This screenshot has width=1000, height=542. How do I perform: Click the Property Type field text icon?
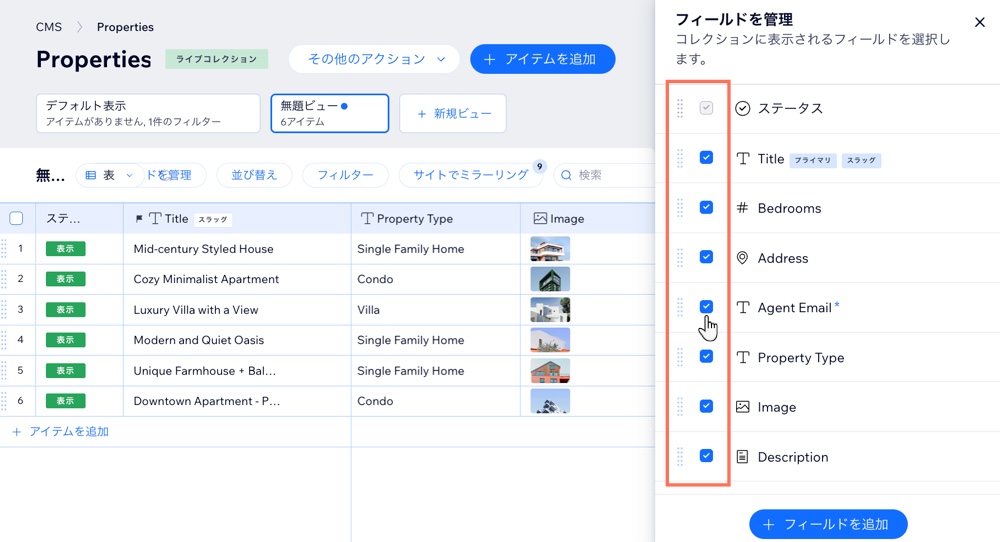742,357
